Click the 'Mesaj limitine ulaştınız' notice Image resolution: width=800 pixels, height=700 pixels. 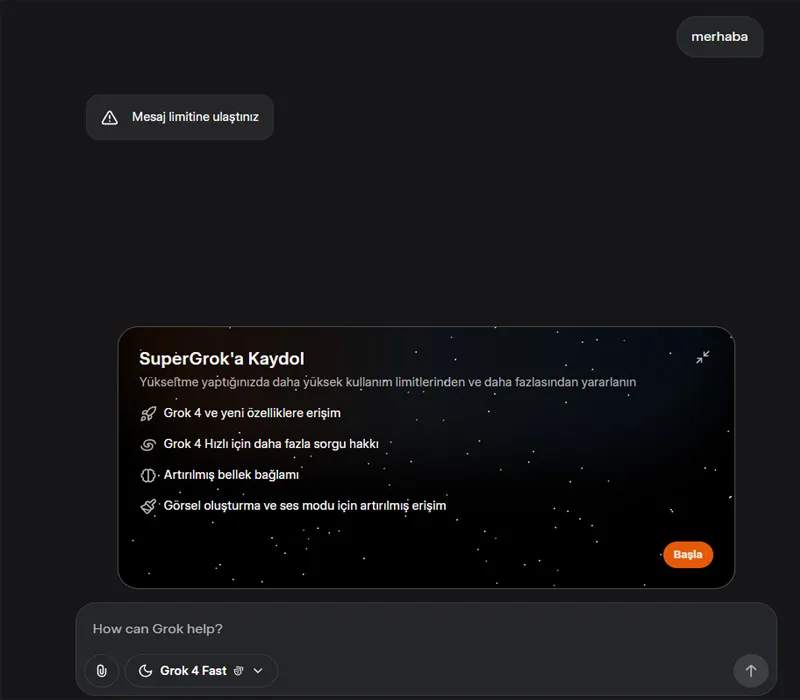(180, 117)
